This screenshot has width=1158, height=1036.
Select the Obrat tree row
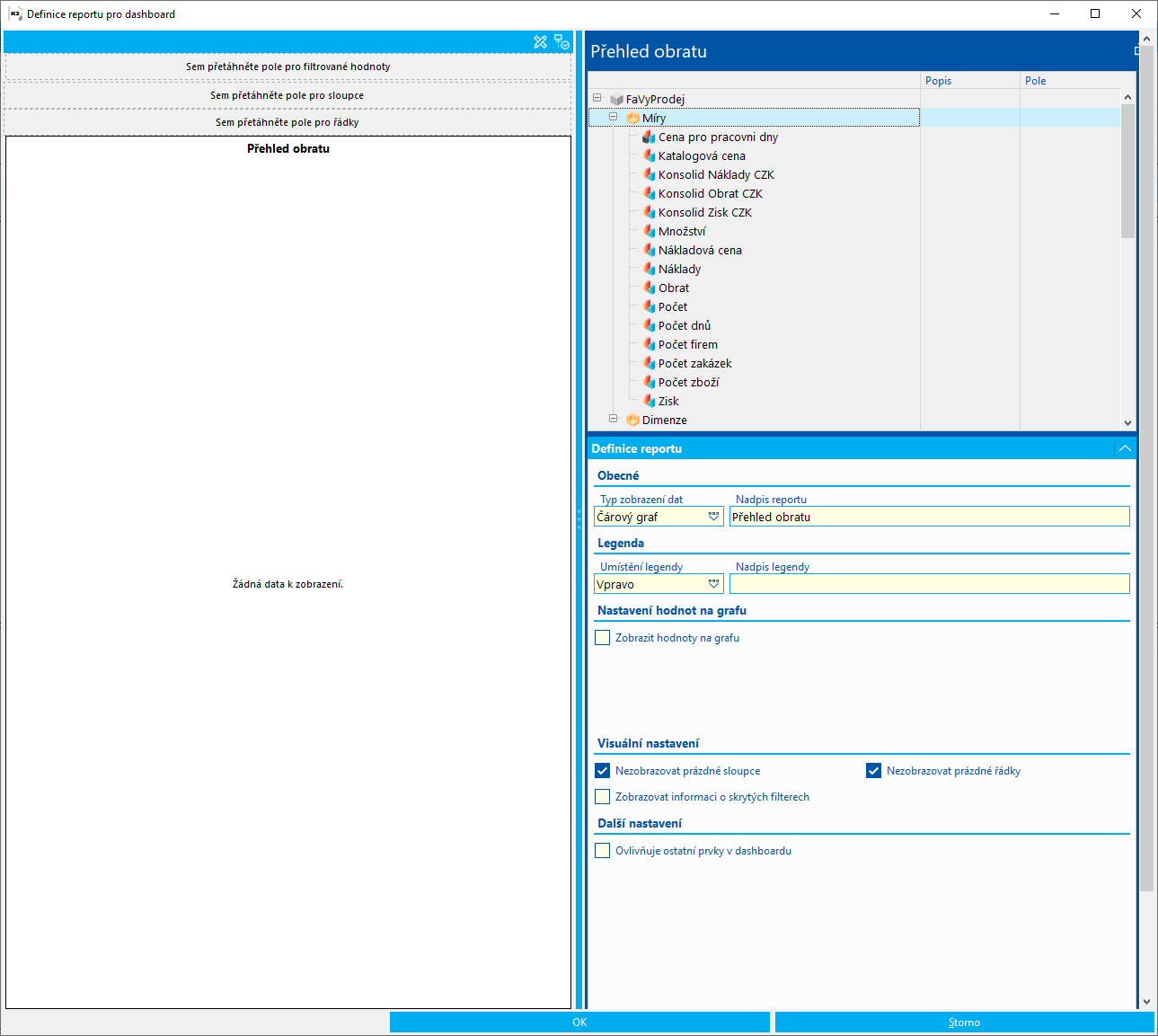click(854, 288)
